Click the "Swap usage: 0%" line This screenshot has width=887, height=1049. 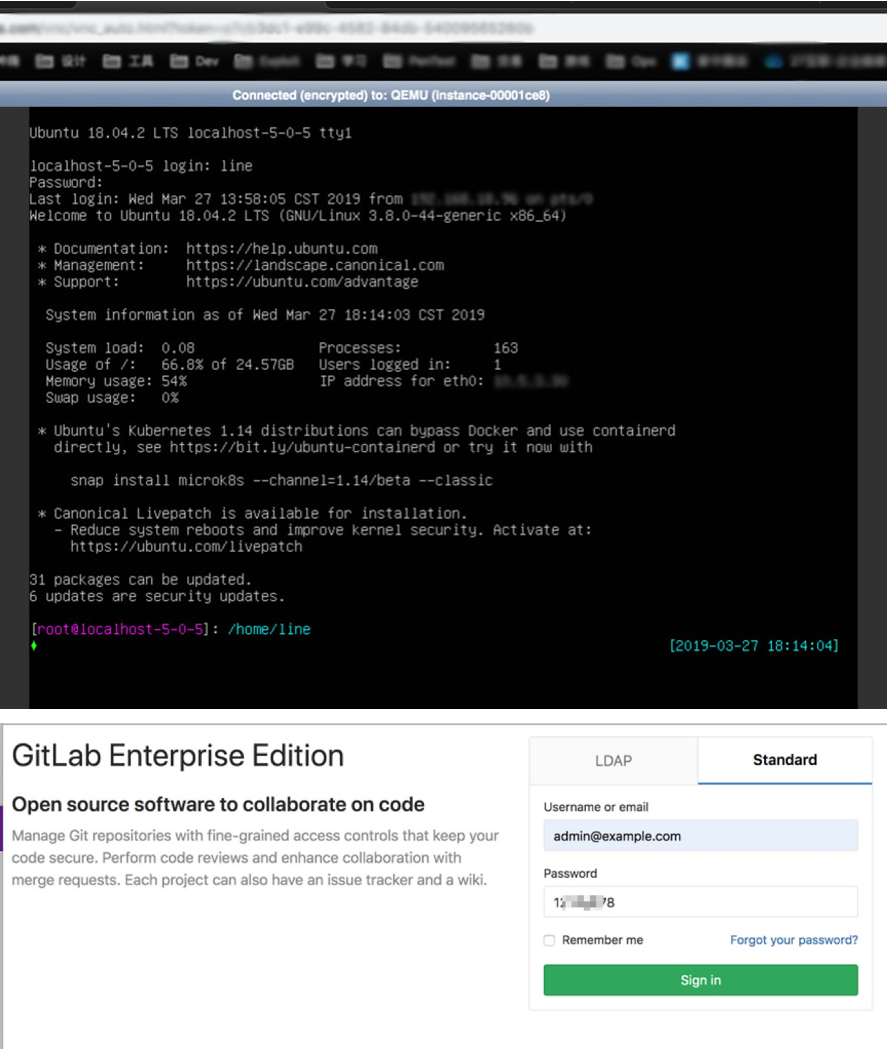pos(112,398)
